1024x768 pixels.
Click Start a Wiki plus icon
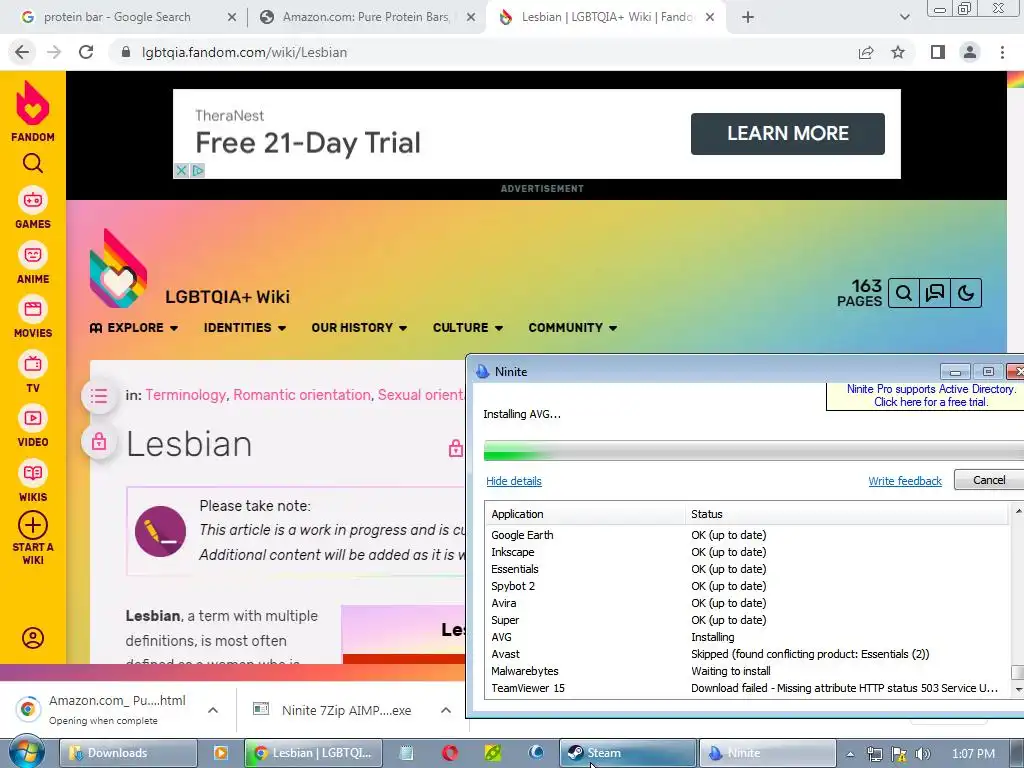[33, 525]
